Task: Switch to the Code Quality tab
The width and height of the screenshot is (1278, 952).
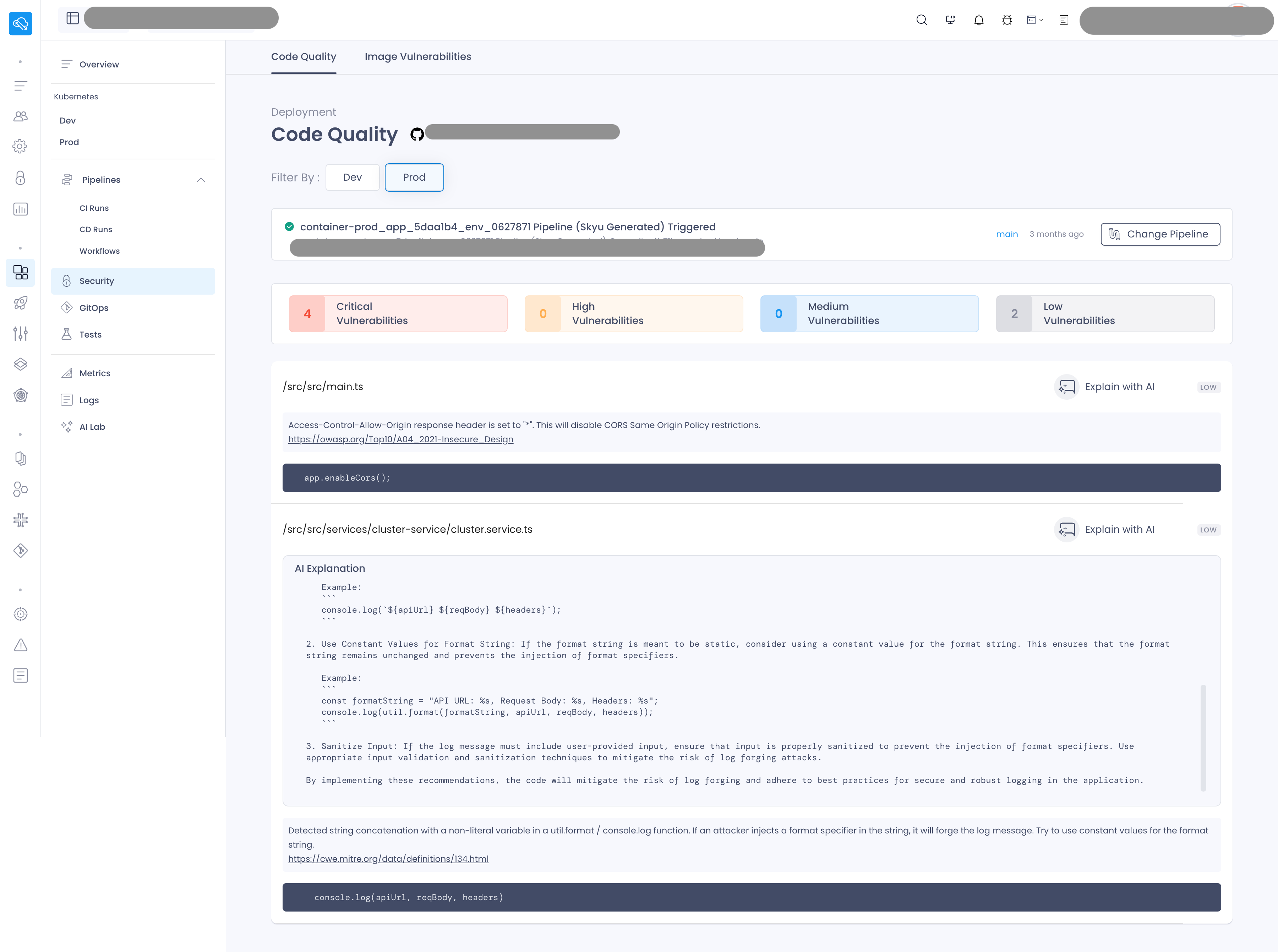Action: coord(304,56)
